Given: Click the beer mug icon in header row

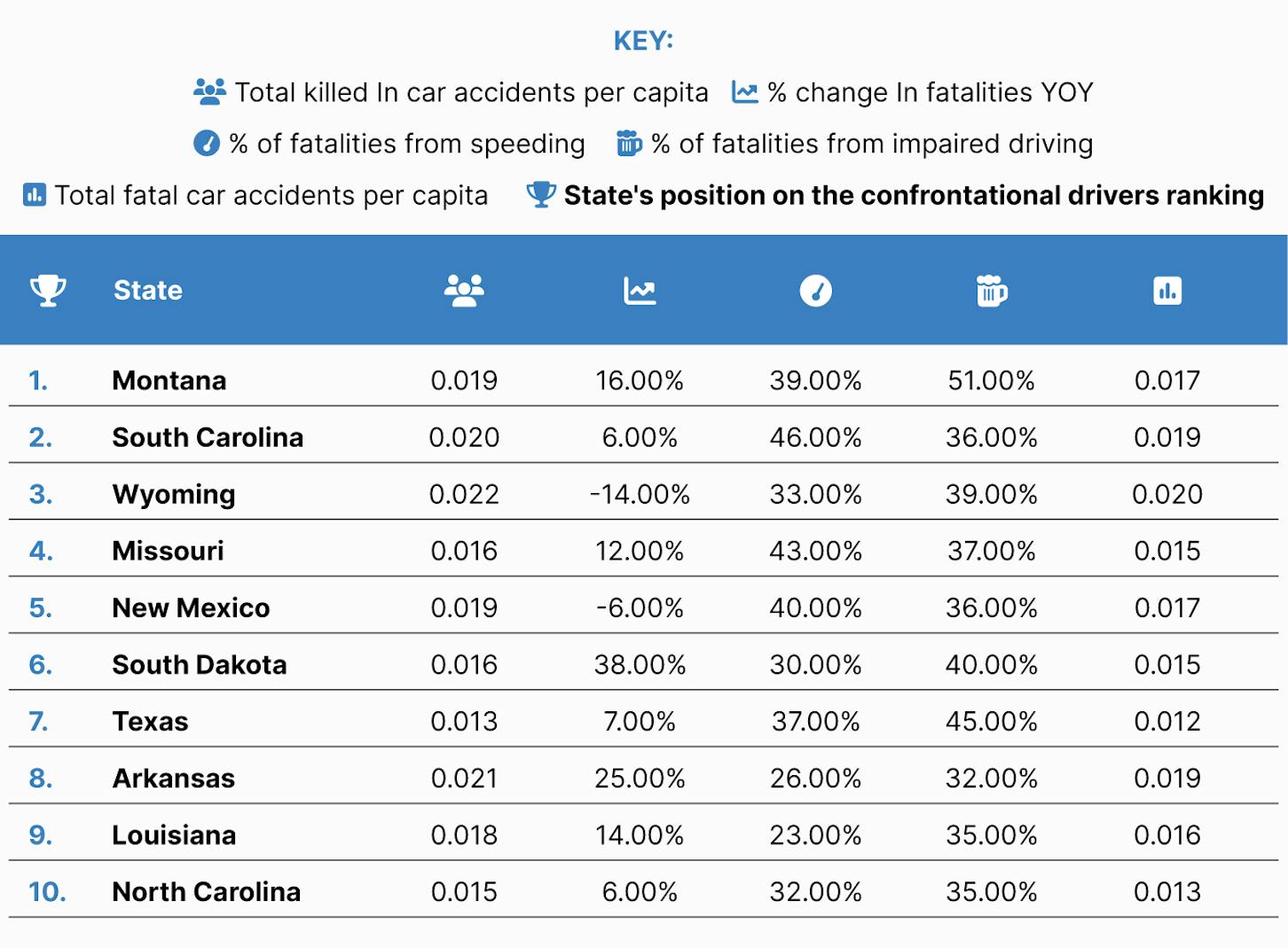Looking at the screenshot, I should 991,291.
